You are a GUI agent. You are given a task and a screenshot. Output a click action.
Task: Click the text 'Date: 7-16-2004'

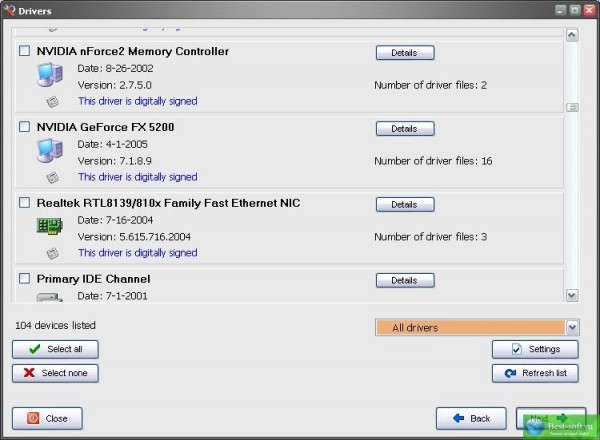tap(115, 220)
